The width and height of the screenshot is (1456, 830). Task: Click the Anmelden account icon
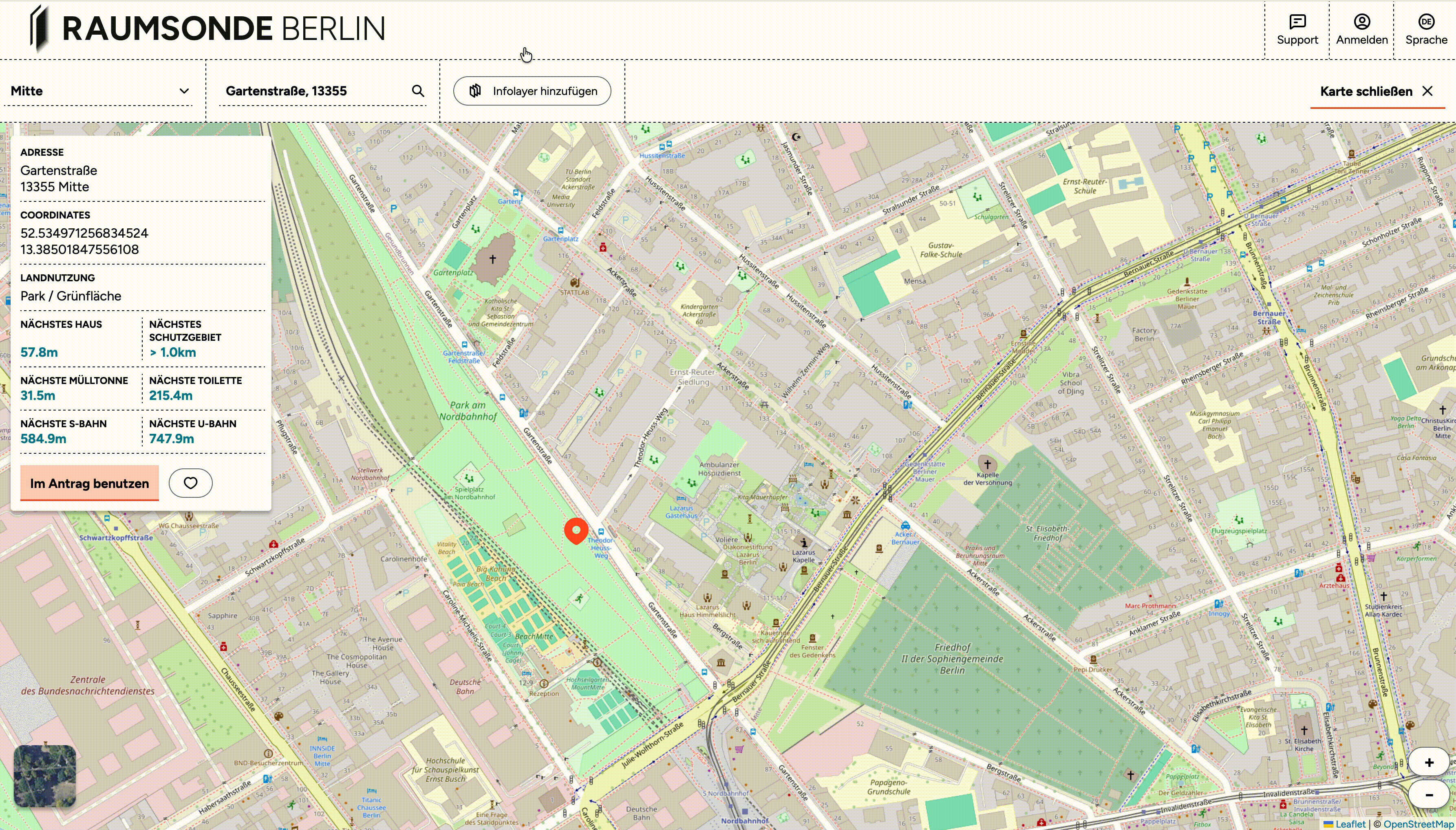coord(1361,22)
